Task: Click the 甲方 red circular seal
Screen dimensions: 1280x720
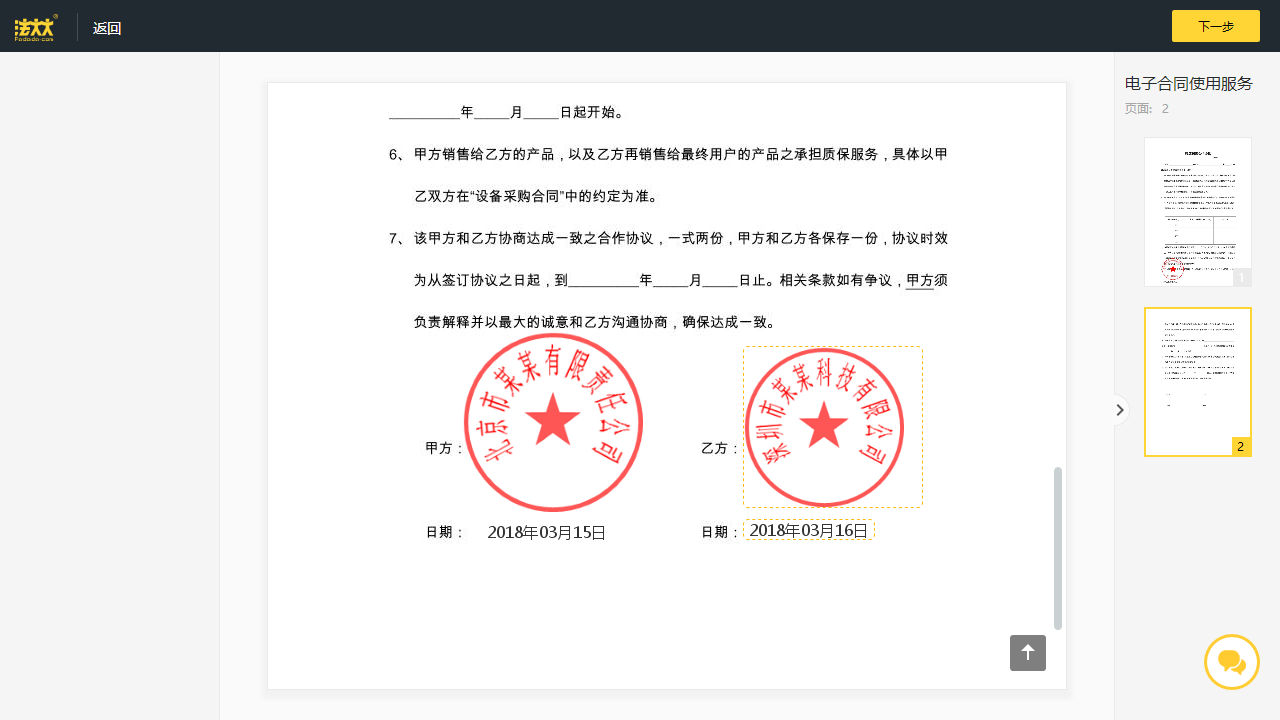Action: [x=553, y=422]
